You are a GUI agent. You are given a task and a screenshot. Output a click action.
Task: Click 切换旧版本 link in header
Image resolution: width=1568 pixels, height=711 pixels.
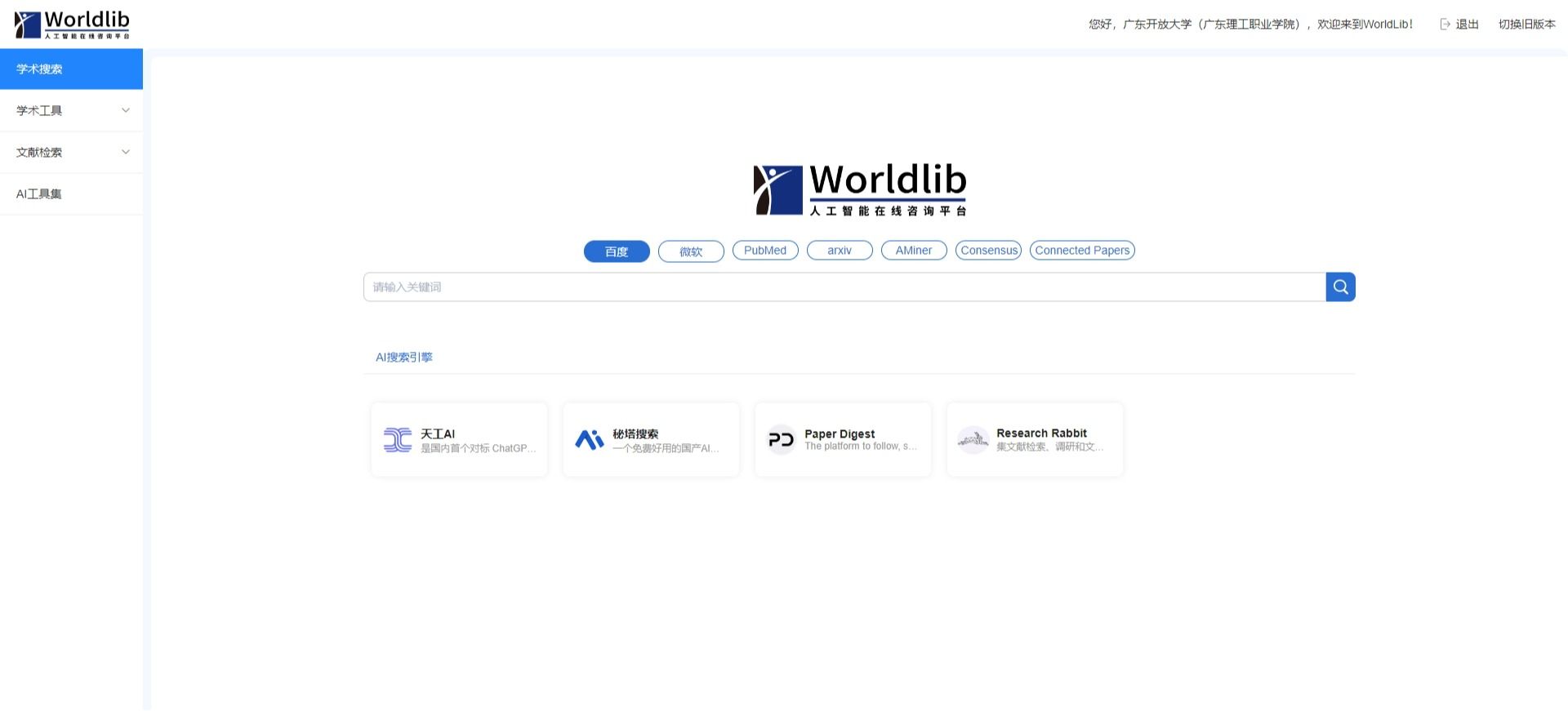click(1526, 24)
